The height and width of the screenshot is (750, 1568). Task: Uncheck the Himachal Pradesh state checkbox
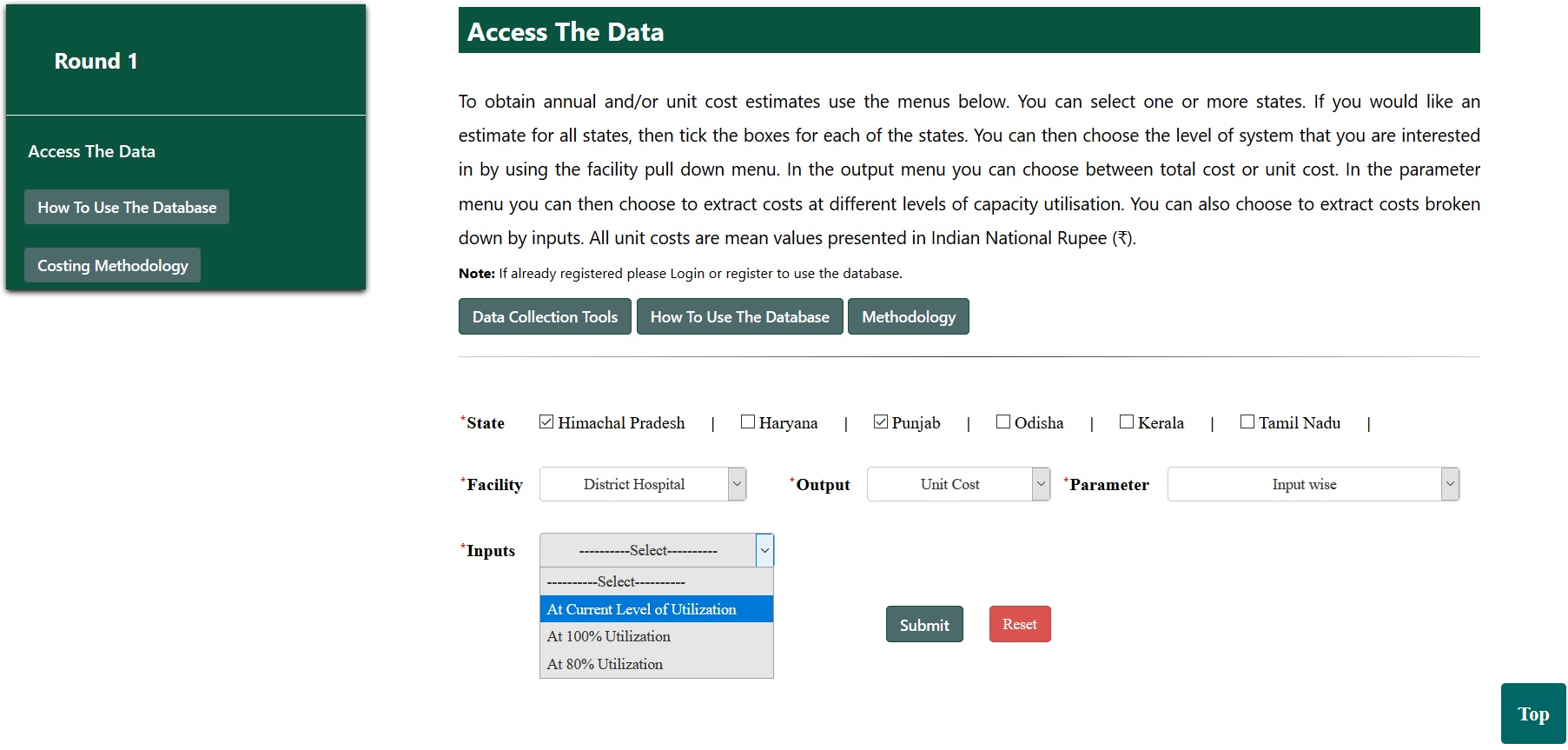pyautogui.click(x=546, y=422)
